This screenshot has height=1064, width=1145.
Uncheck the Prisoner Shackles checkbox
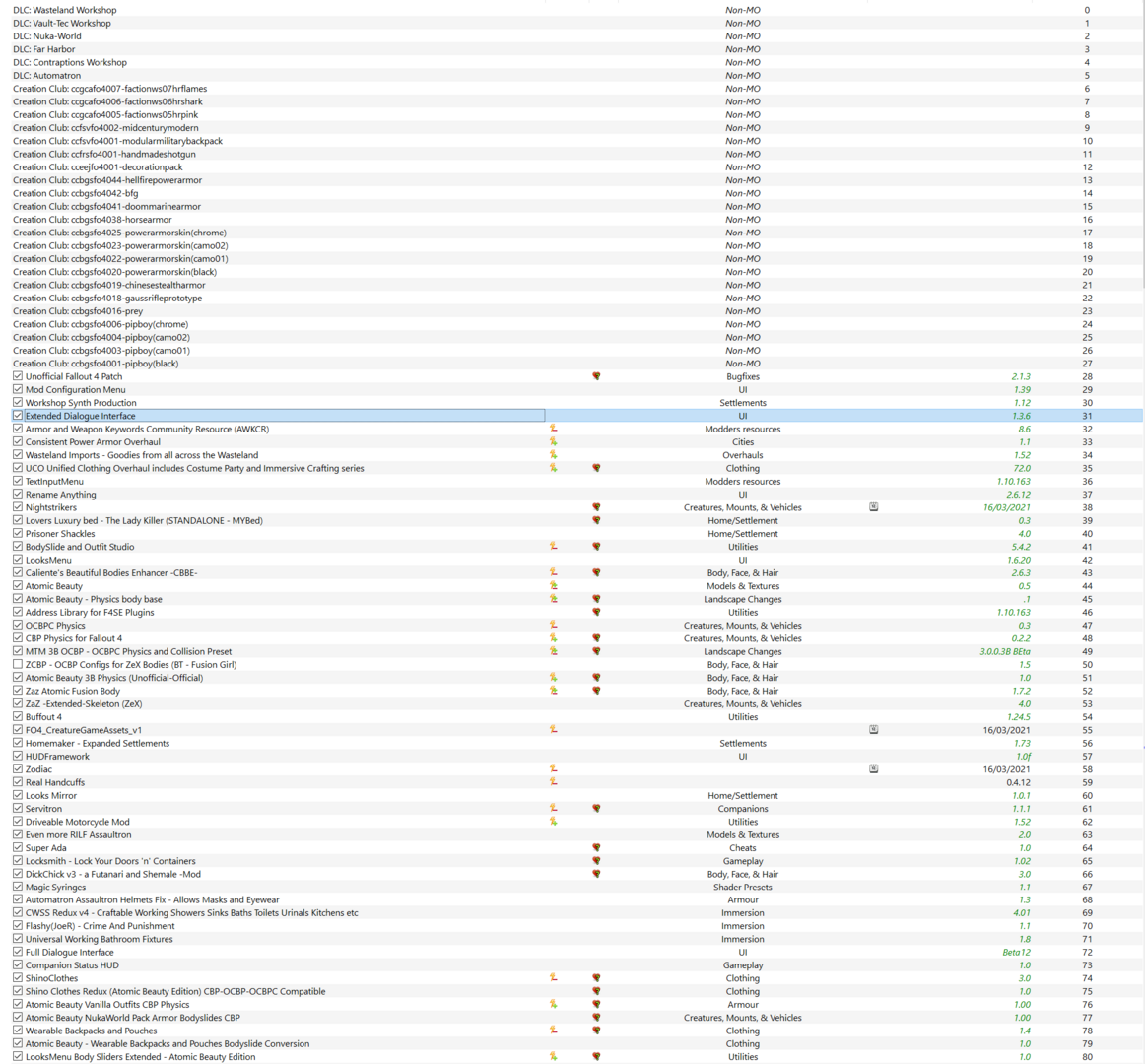[18, 533]
